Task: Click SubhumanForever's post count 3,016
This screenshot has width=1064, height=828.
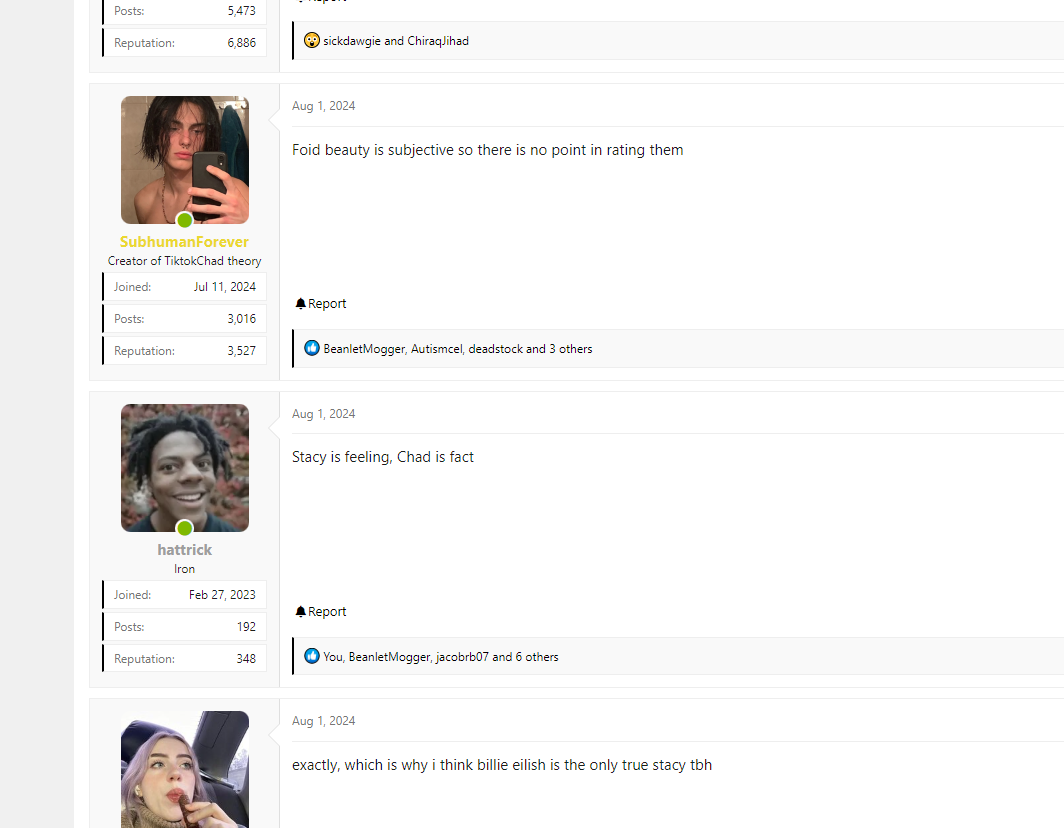Action: (242, 319)
